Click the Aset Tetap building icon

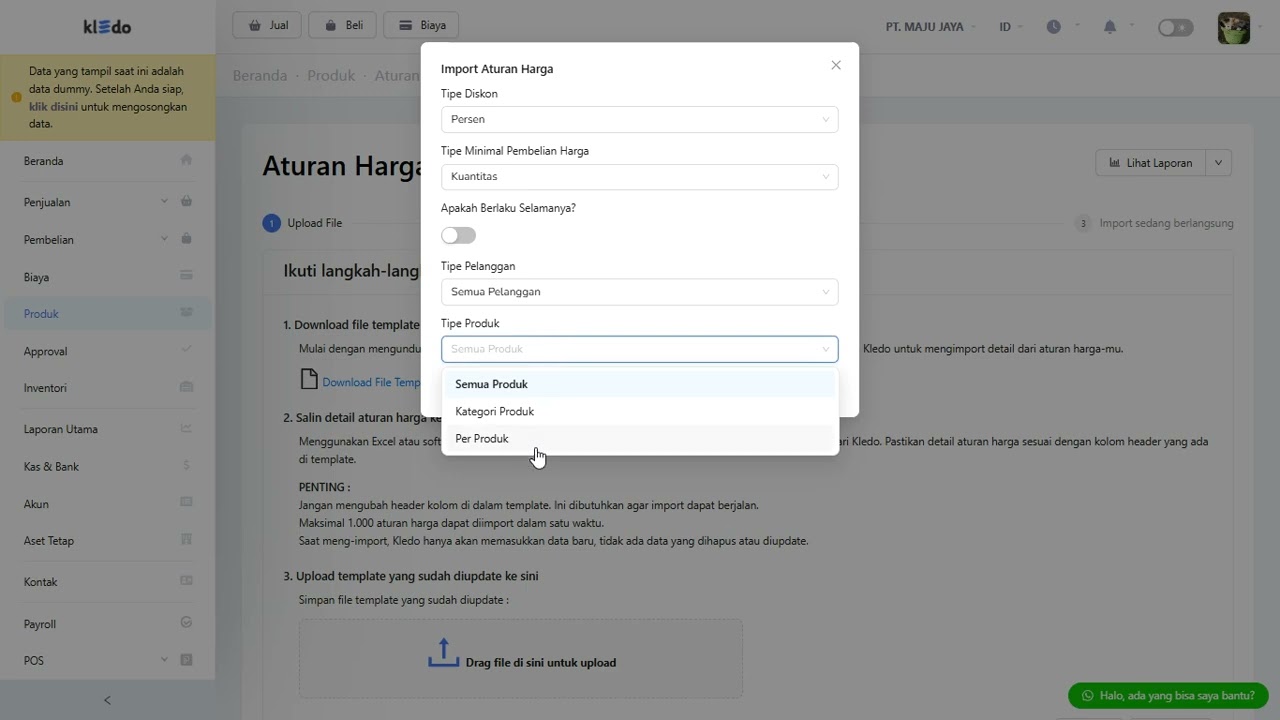186,540
